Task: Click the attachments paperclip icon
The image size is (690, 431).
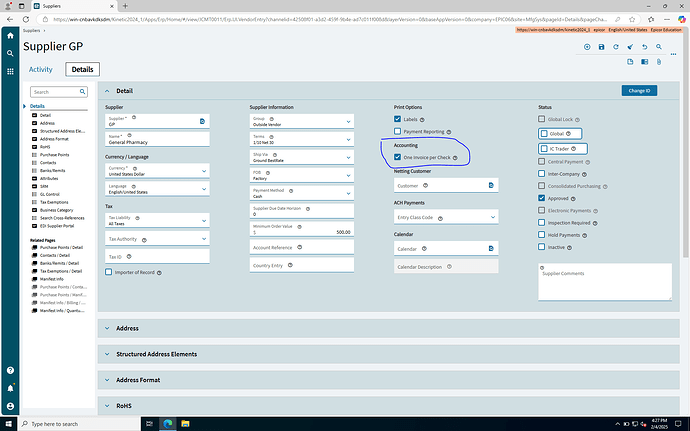Action: (x=659, y=62)
